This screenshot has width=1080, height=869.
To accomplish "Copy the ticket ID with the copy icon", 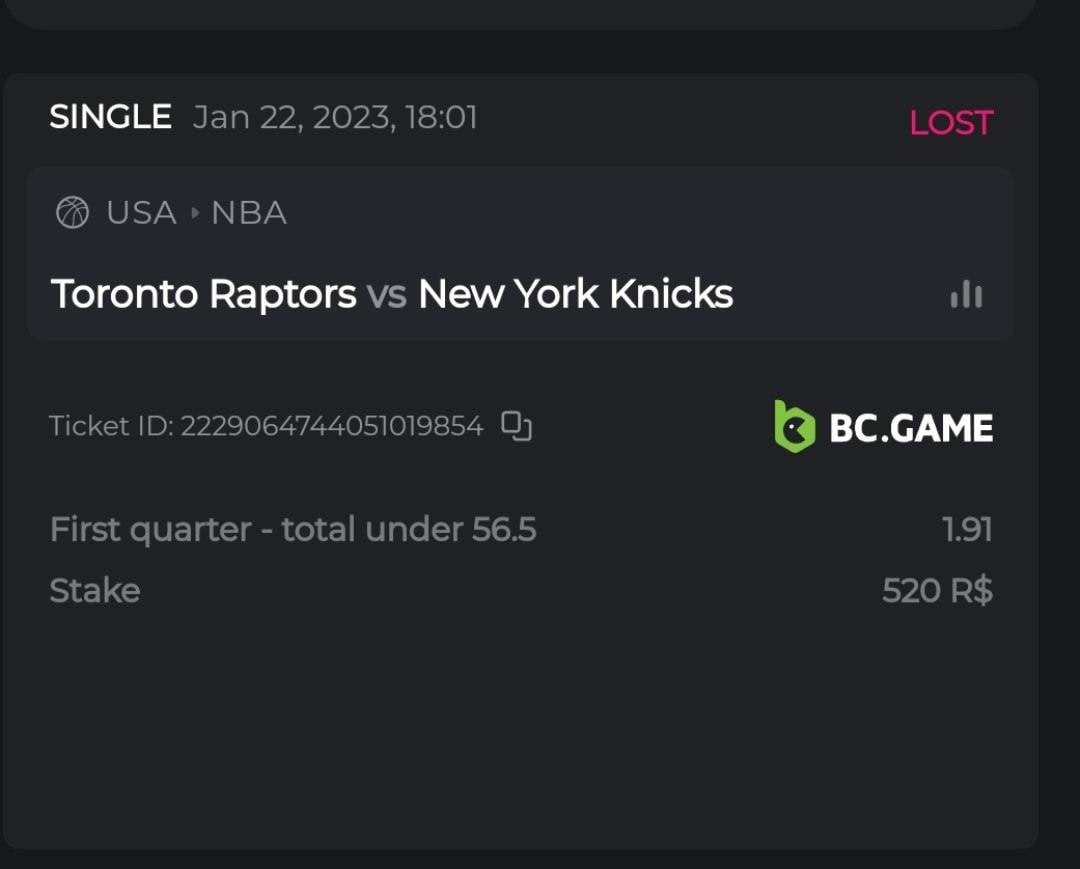I will (516, 426).
